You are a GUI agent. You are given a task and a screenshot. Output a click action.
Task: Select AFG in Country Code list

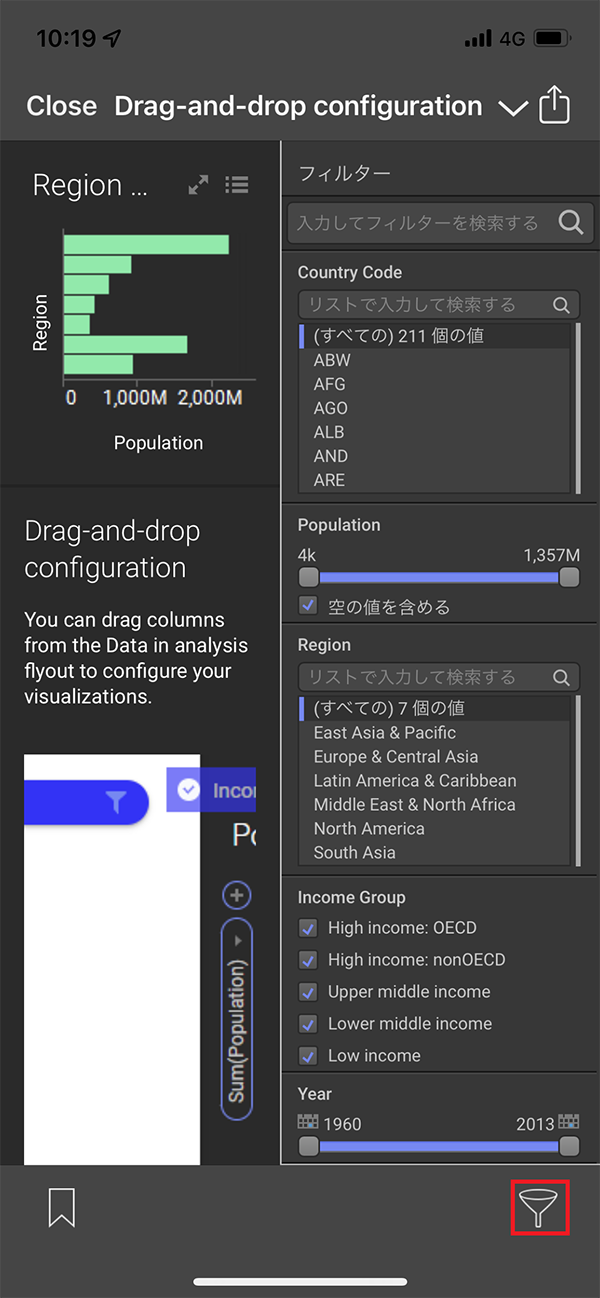[434, 384]
